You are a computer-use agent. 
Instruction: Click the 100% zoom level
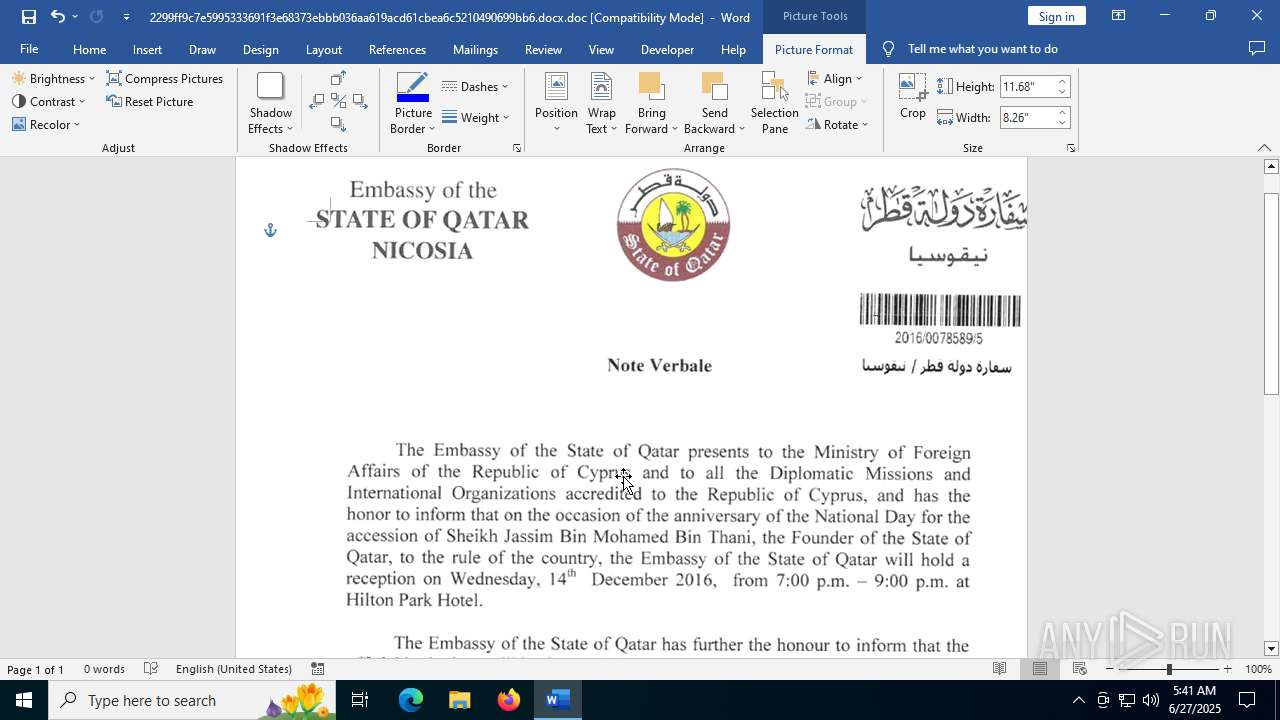pos(1258,669)
